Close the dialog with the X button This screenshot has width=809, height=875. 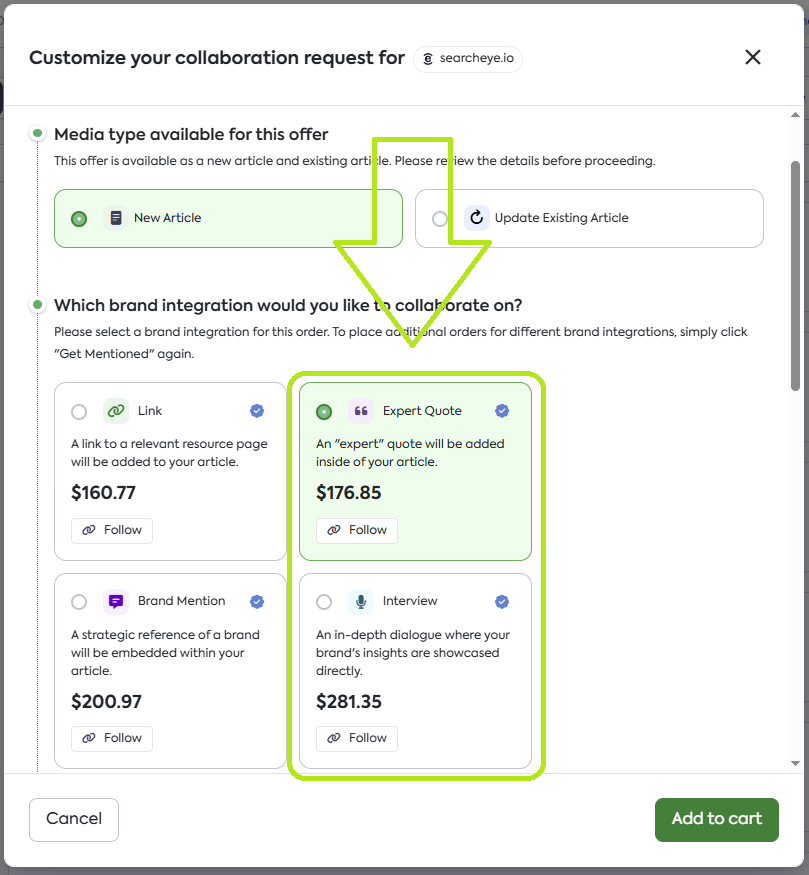point(753,57)
